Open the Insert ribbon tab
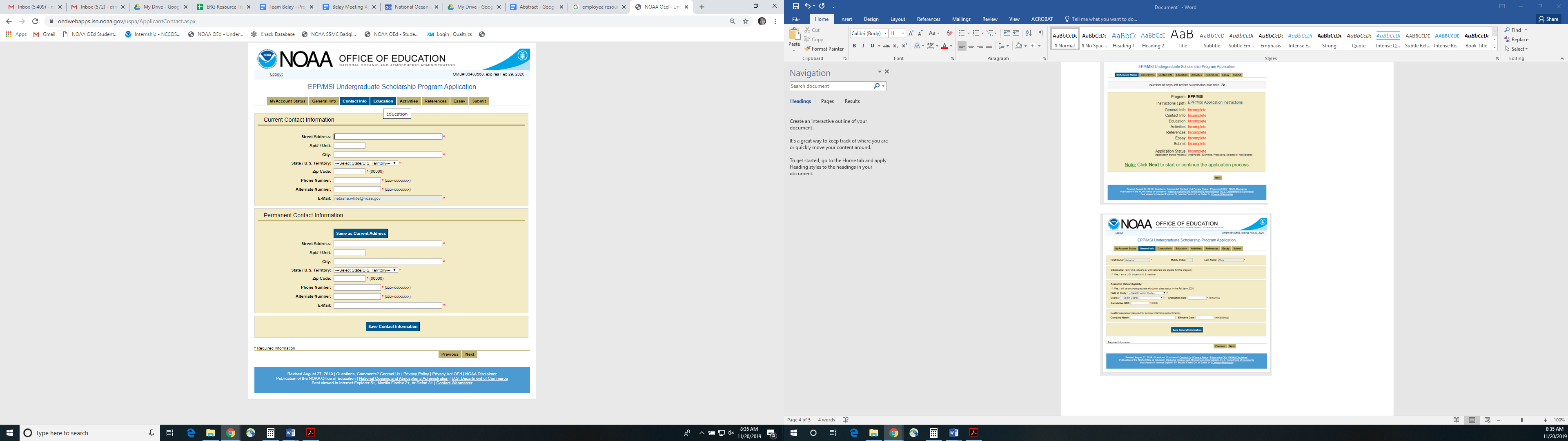Image resolution: width=1568 pixels, height=441 pixels. pos(846,19)
